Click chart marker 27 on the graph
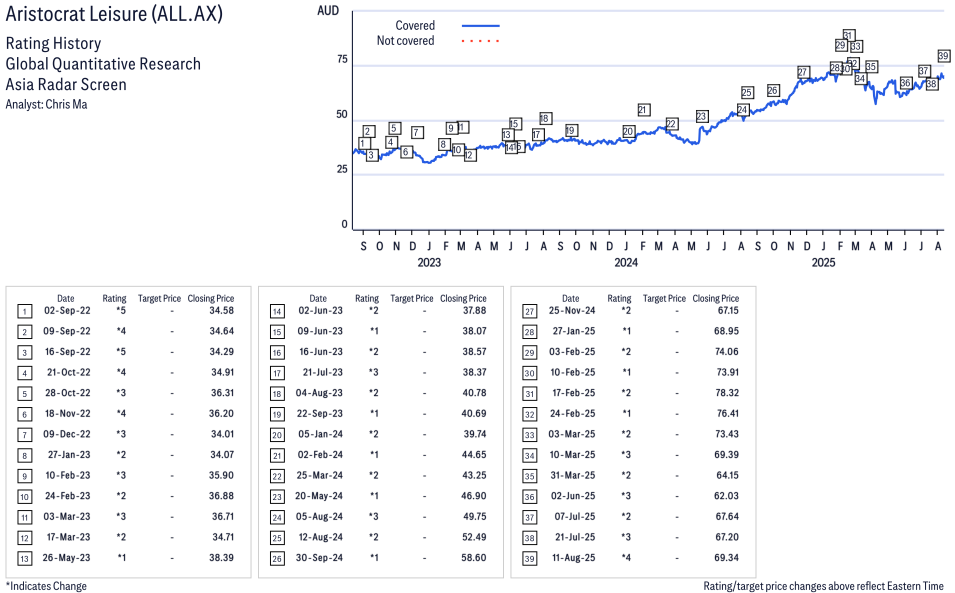 803,72
